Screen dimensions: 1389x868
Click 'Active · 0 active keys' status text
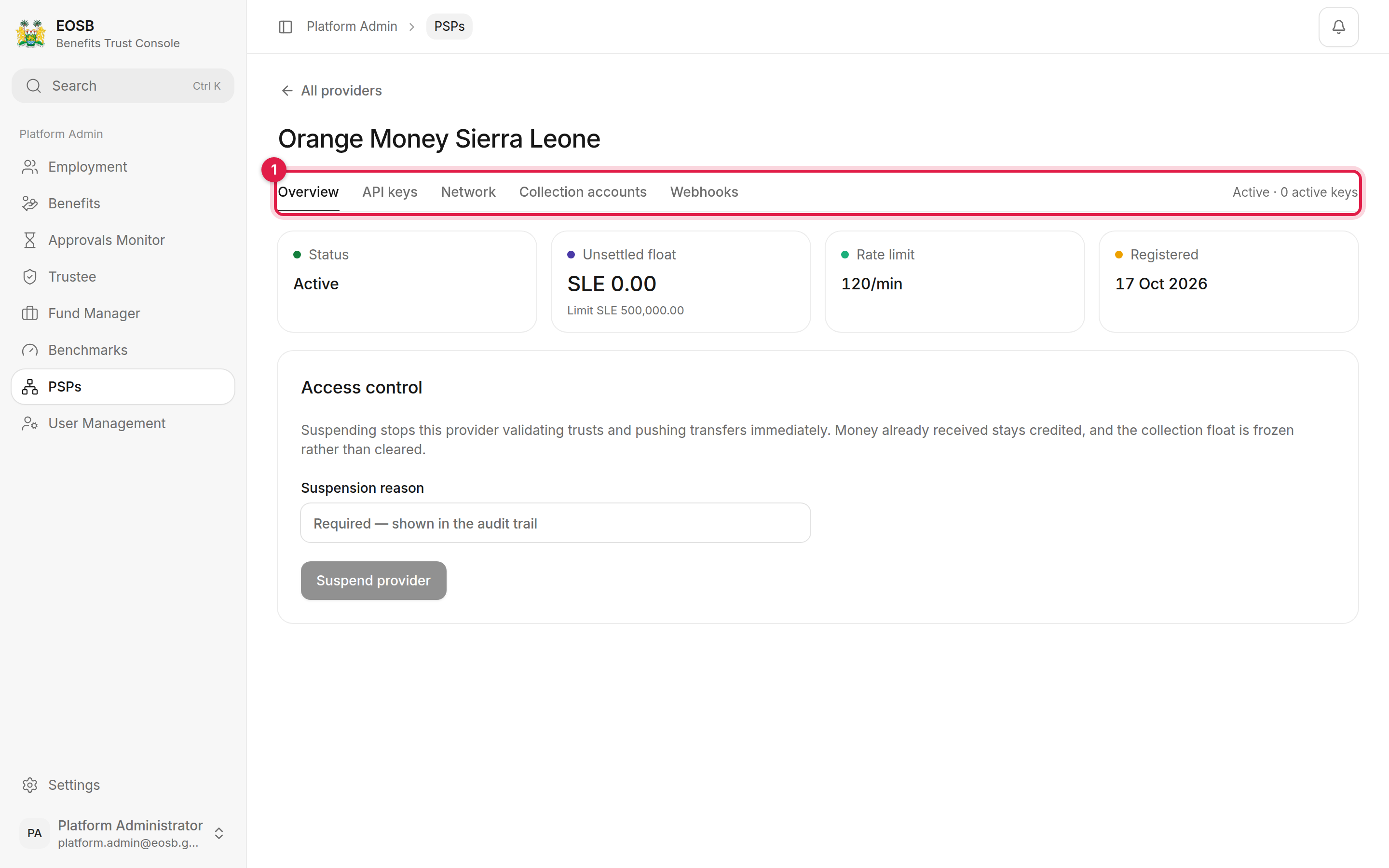click(x=1295, y=192)
